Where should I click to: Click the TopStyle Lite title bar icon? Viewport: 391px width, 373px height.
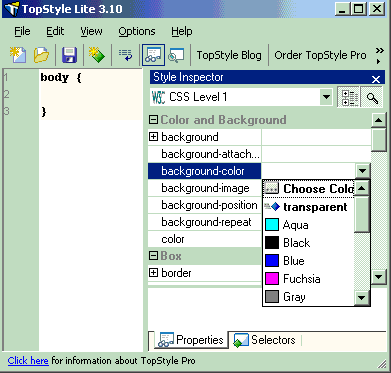click(11, 8)
